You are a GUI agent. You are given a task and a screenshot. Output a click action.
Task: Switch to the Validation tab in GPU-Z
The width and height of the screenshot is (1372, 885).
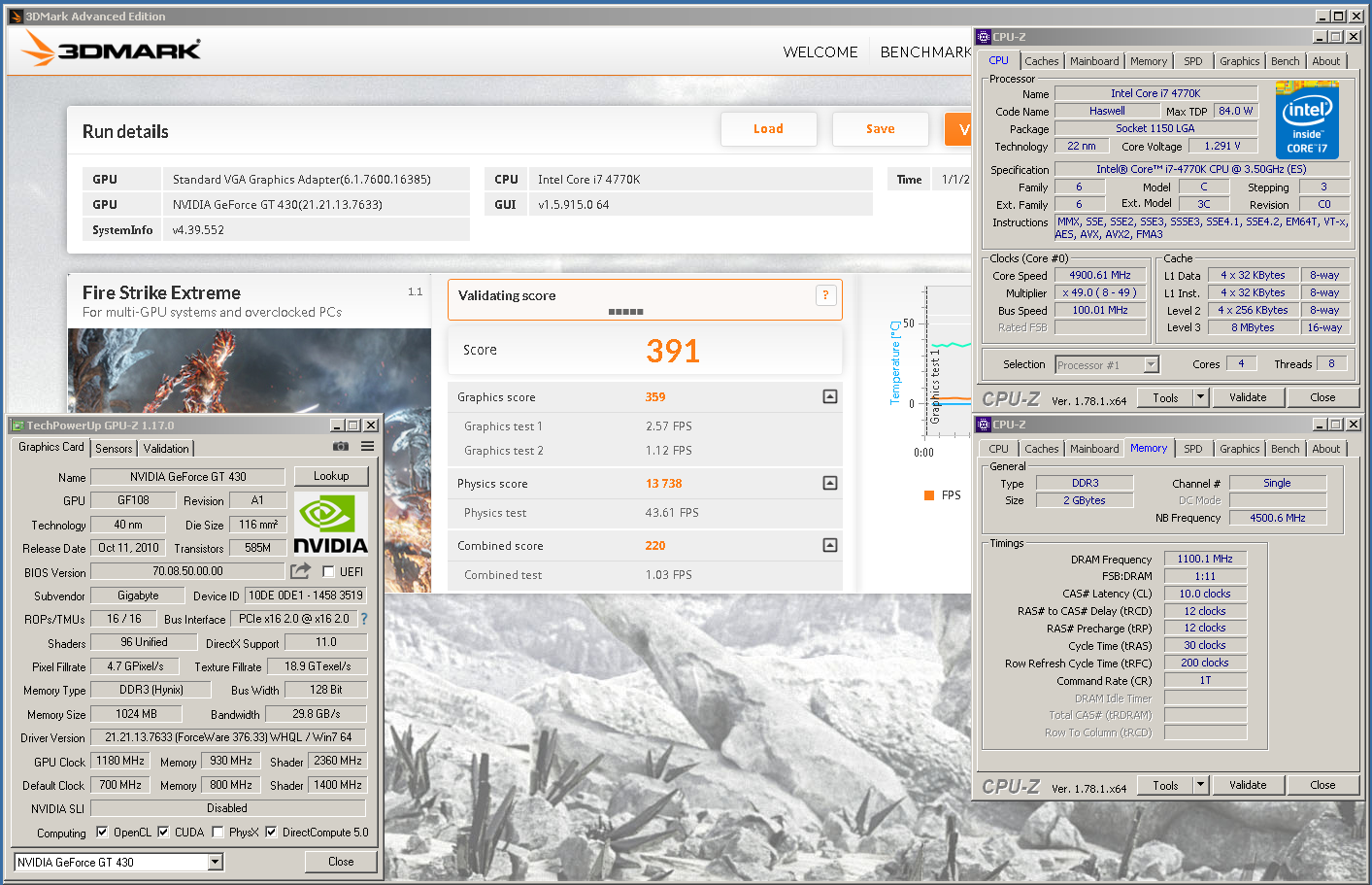point(166,449)
